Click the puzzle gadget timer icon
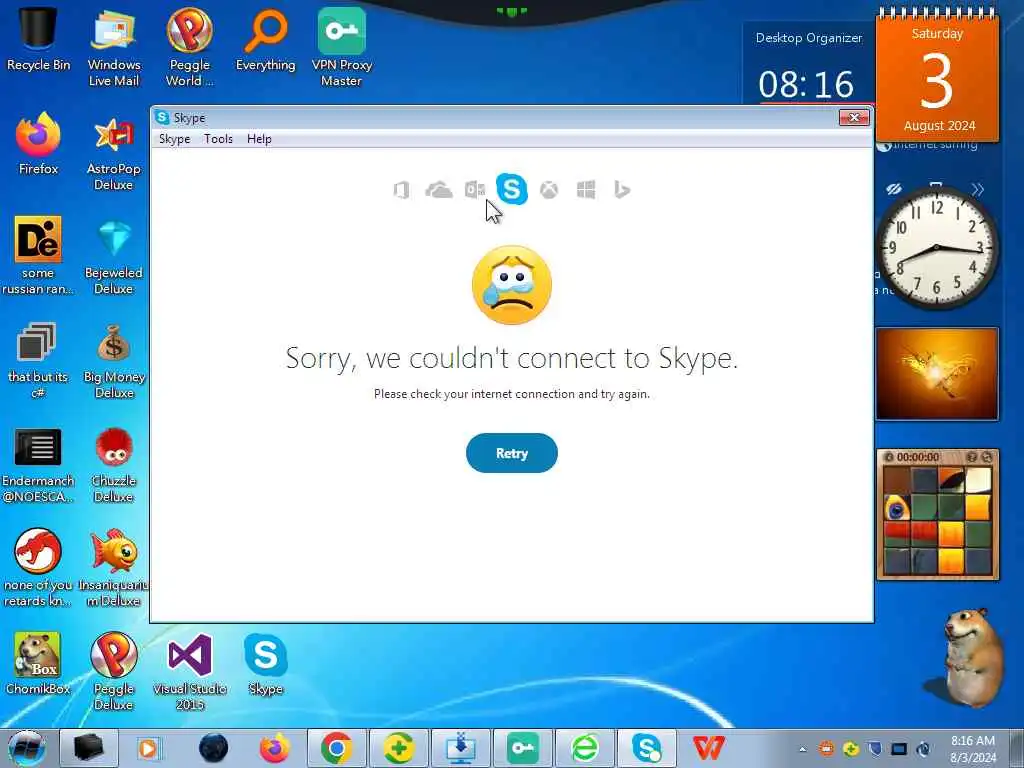 click(x=889, y=457)
